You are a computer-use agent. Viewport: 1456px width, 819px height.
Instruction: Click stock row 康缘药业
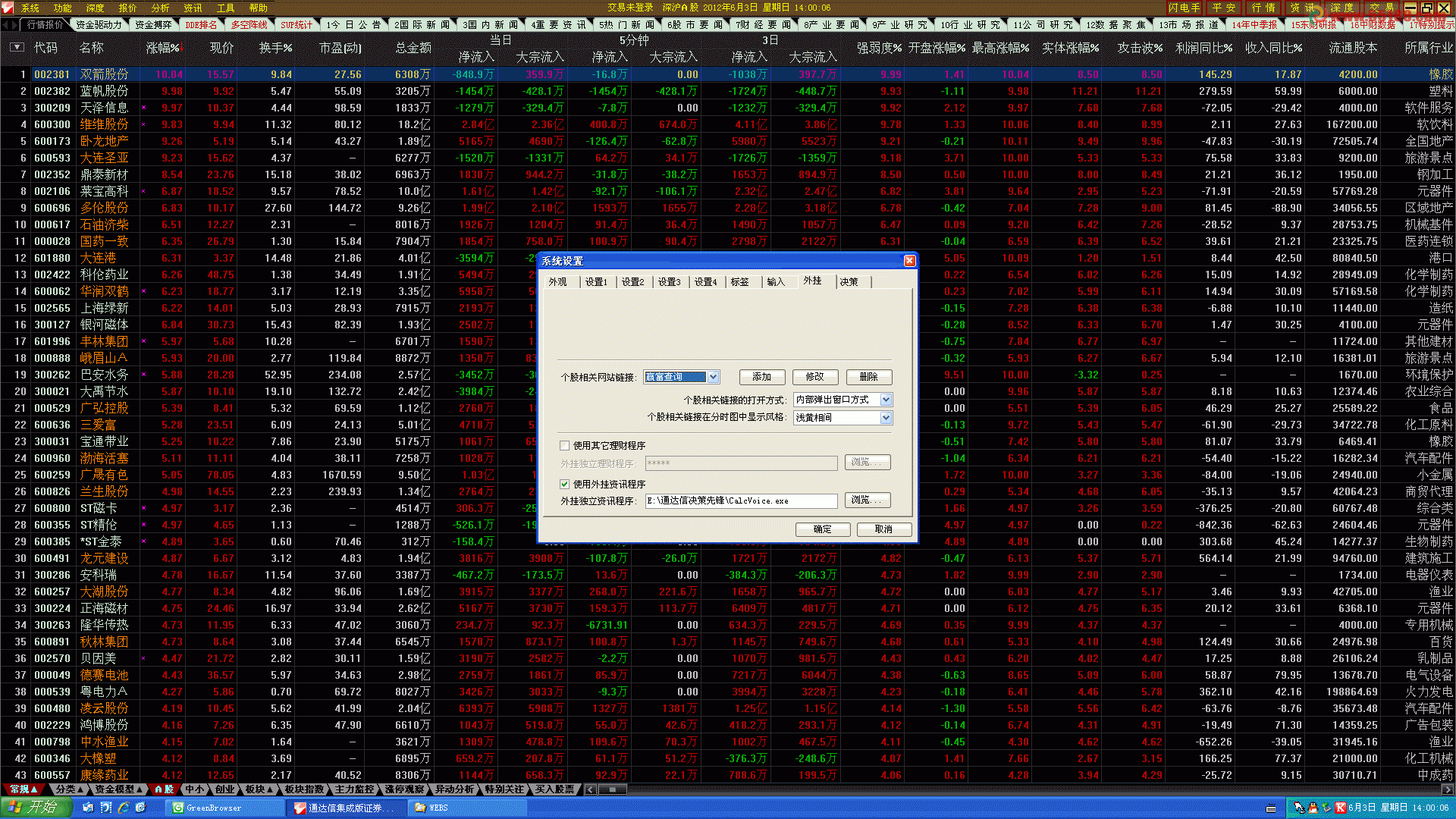pyautogui.click(x=727, y=775)
